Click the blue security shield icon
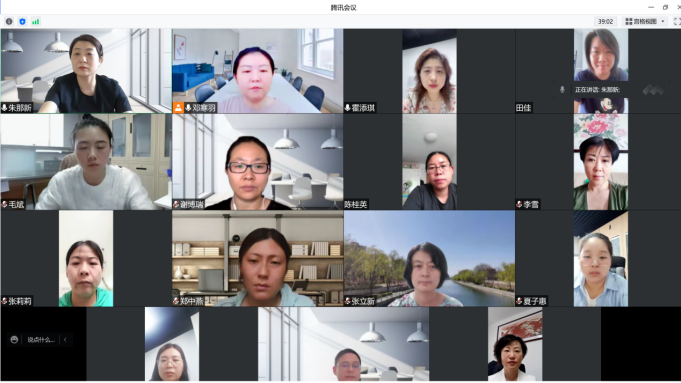This screenshot has width=681, height=383. coord(23,21)
